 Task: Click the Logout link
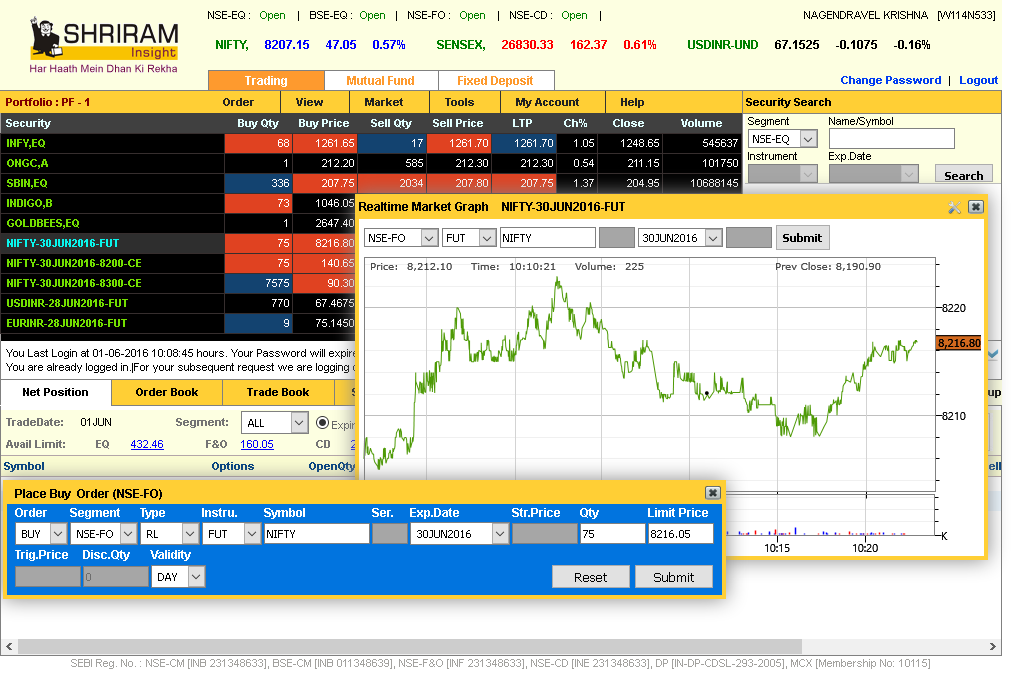(978, 80)
